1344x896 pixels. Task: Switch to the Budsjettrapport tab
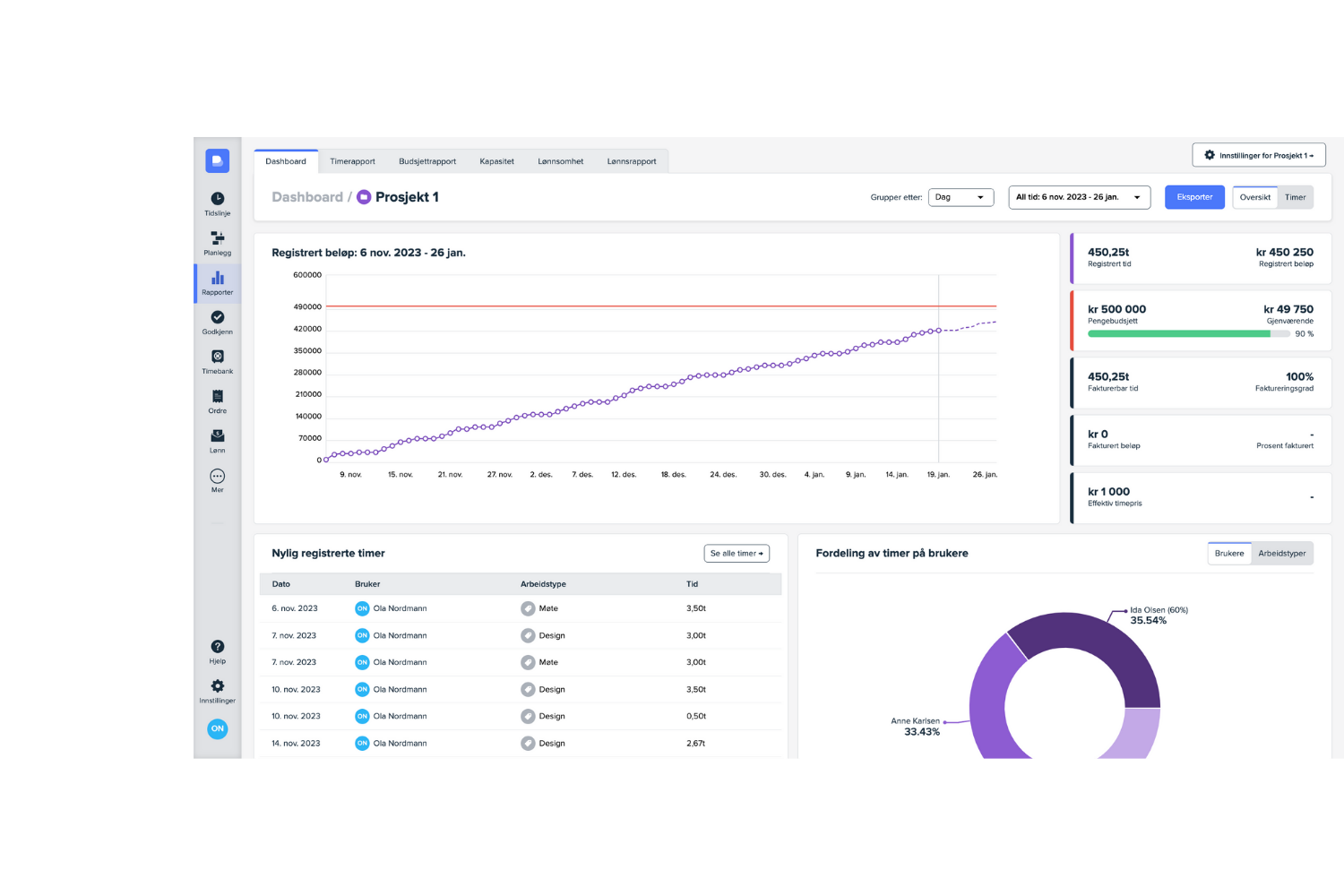coord(427,161)
